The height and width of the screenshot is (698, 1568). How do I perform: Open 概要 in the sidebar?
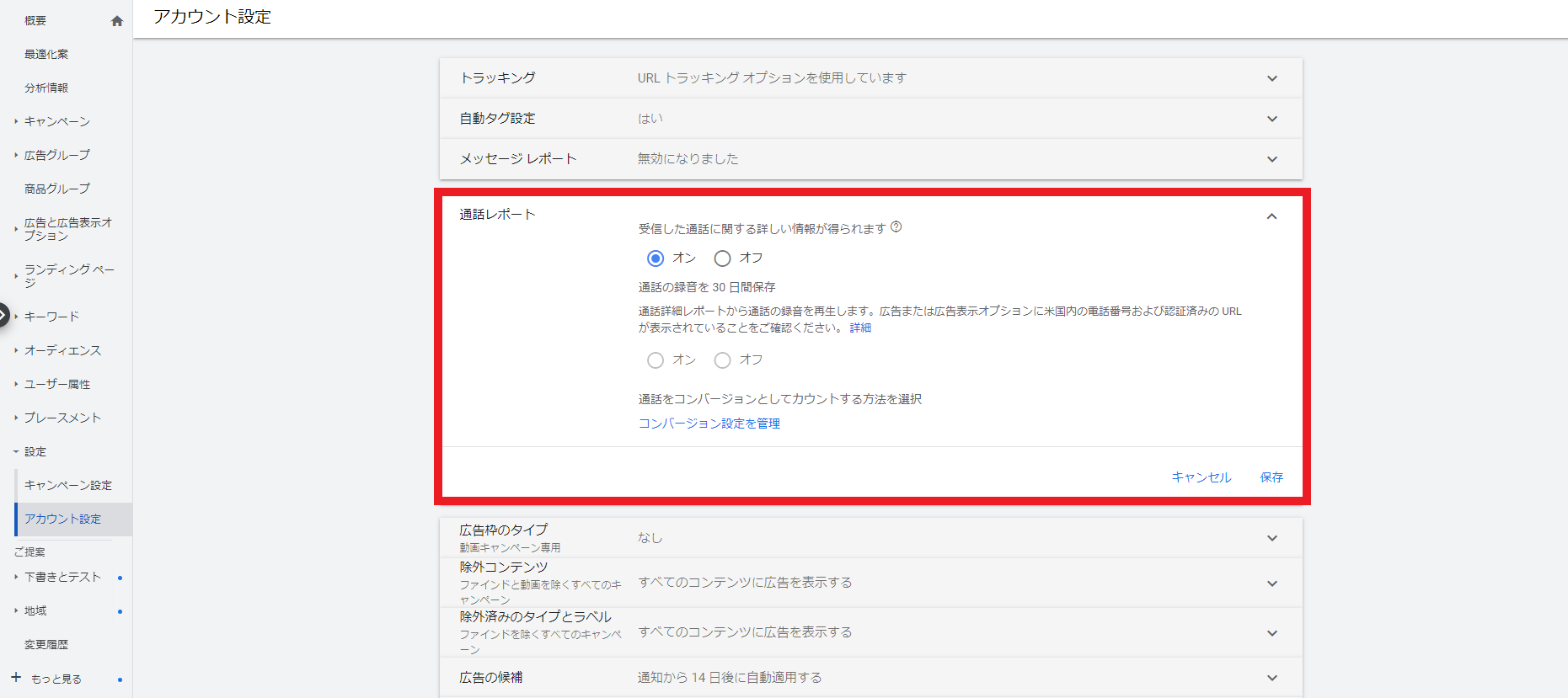tap(35, 21)
